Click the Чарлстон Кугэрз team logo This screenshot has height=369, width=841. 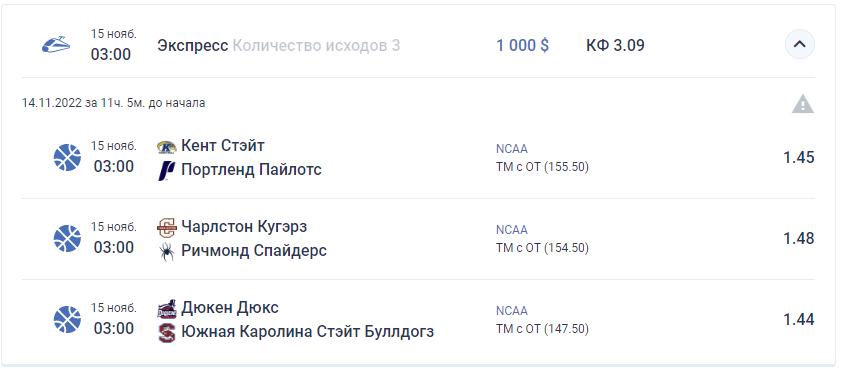pos(167,228)
